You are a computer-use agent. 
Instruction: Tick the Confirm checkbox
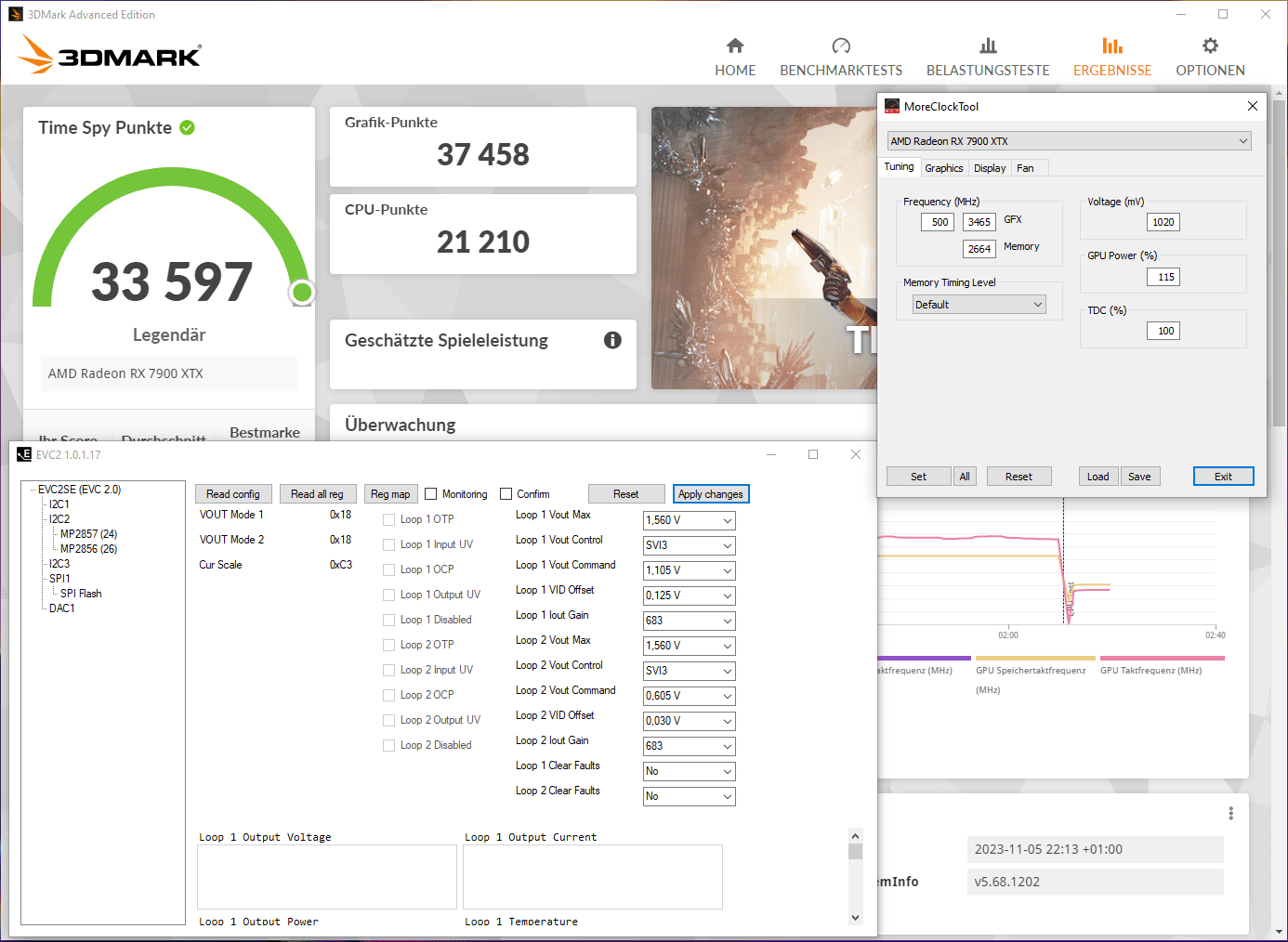[x=506, y=494]
